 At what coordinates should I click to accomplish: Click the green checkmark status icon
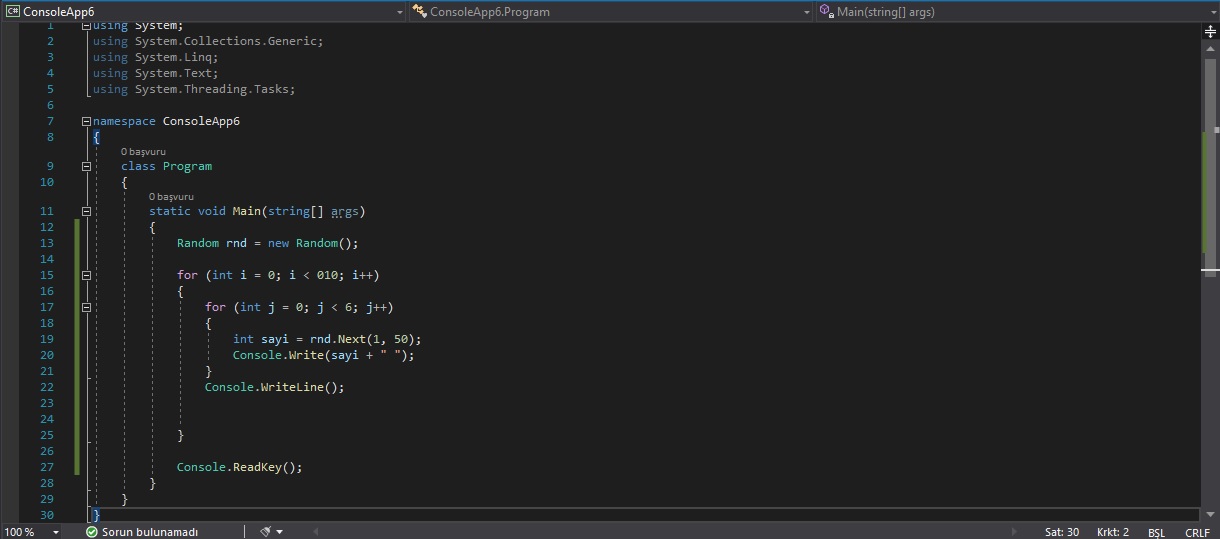coord(91,532)
